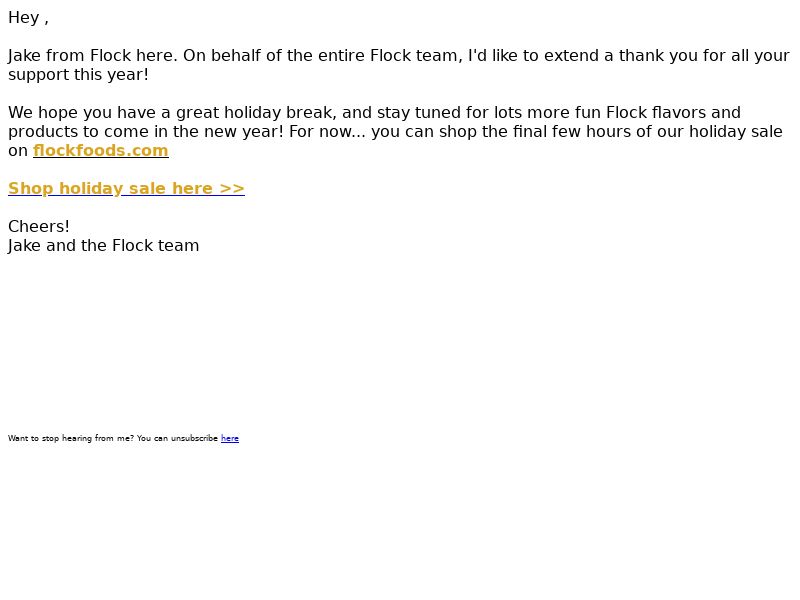Screen dimensions: 800x600
Task: Click 'You can unsubscribe' footer text
Action: pyautogui.click(x=177, y=438)
